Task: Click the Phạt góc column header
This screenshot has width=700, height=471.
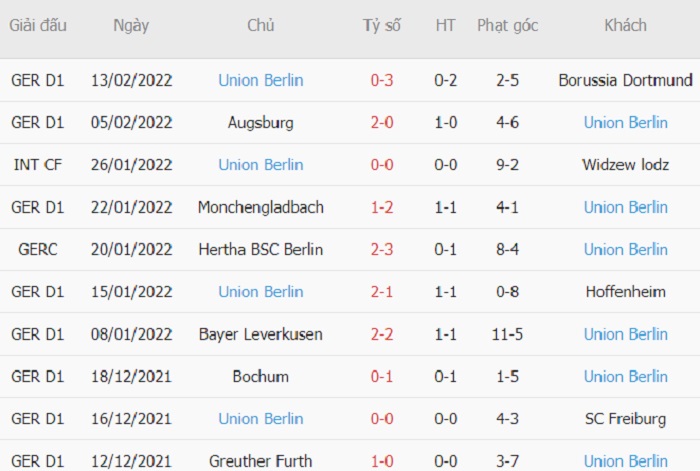Action: 508,25
